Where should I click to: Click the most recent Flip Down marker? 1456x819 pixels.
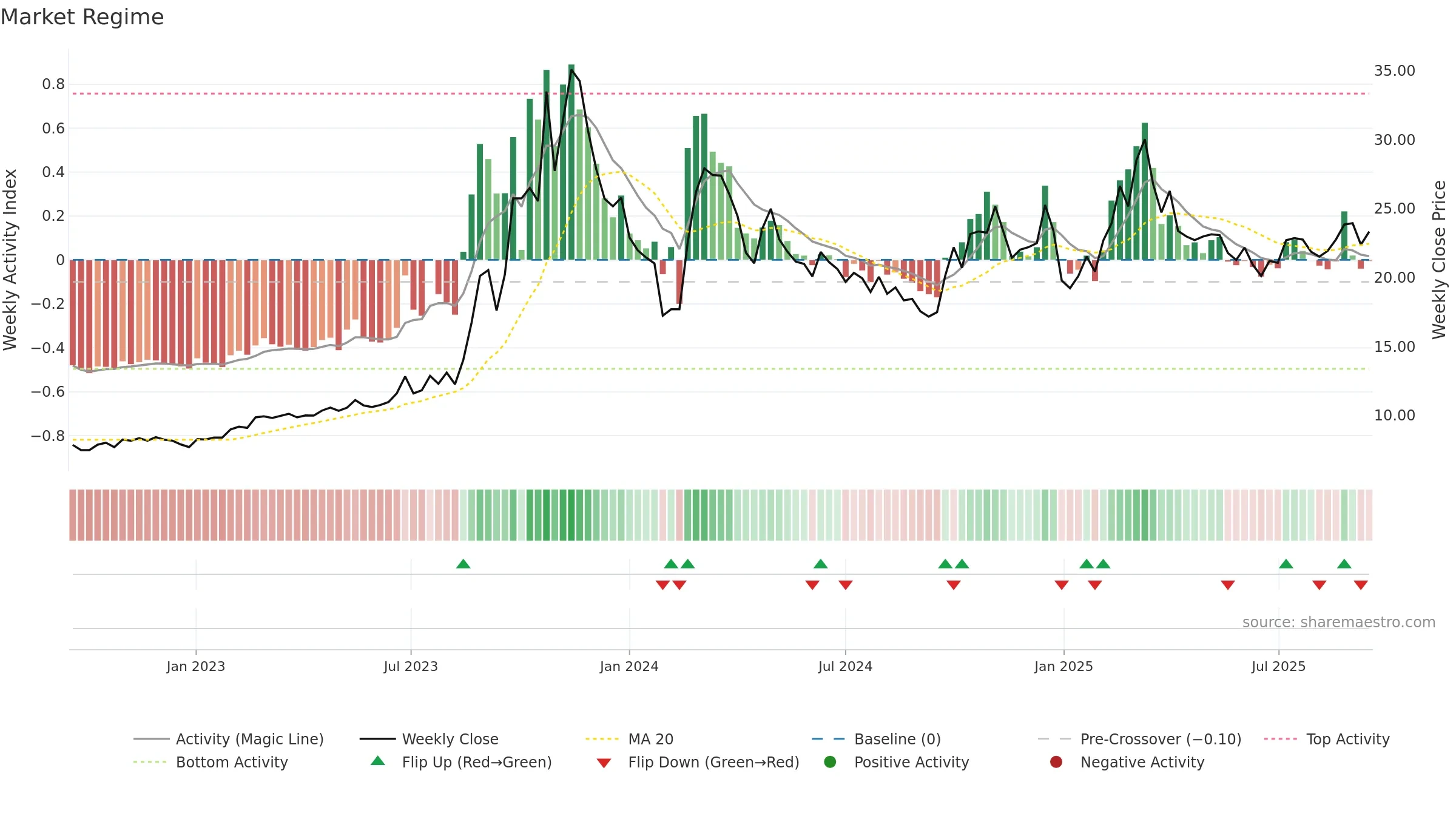[1361, 585]
